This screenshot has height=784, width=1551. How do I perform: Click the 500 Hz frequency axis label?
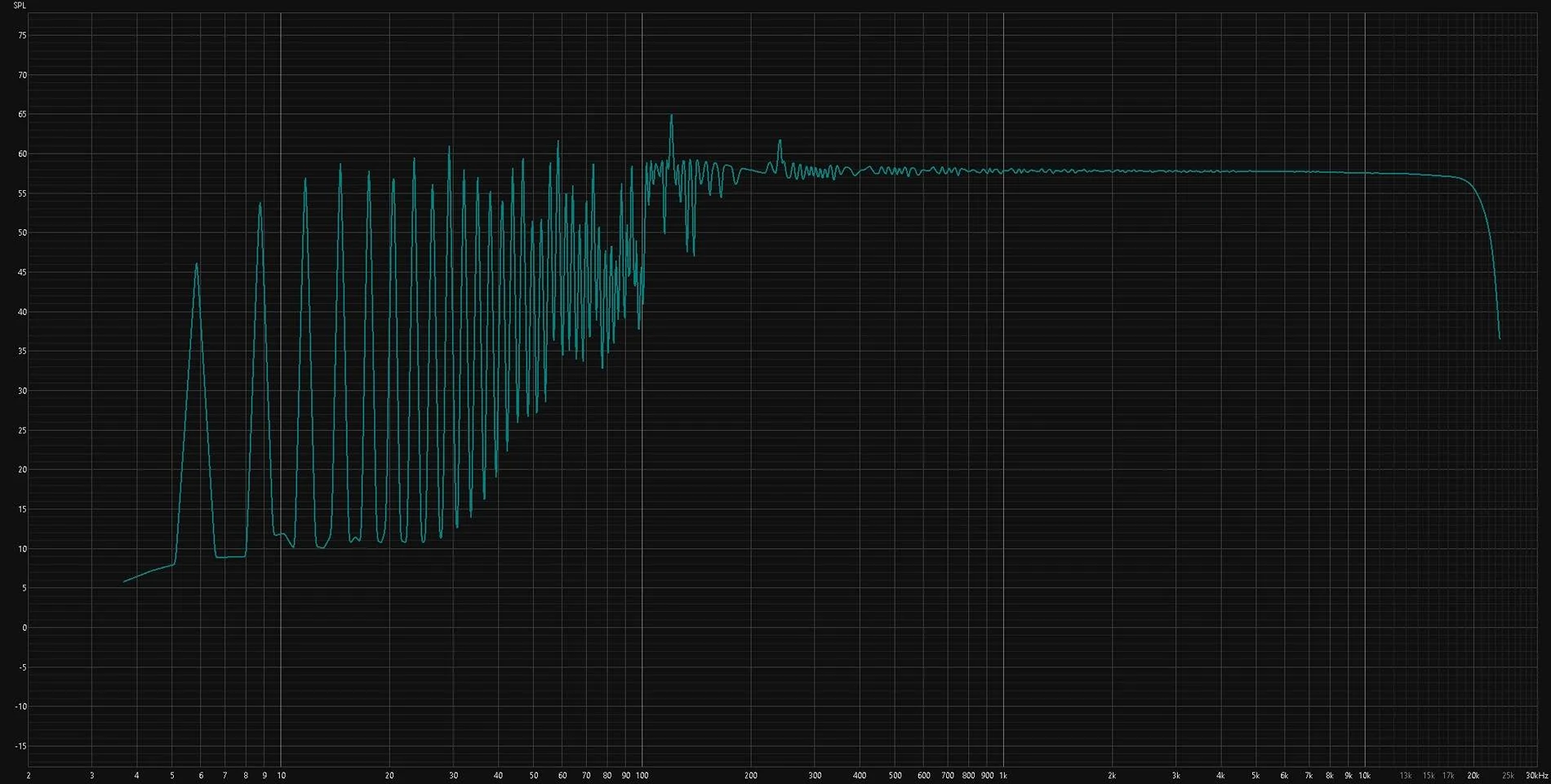tap(895, 776)
